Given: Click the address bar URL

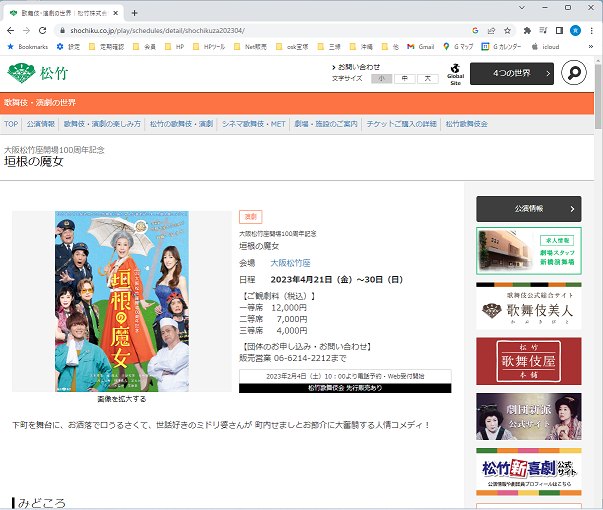Looking at the screenshot, I should click(x=158, y=30).
